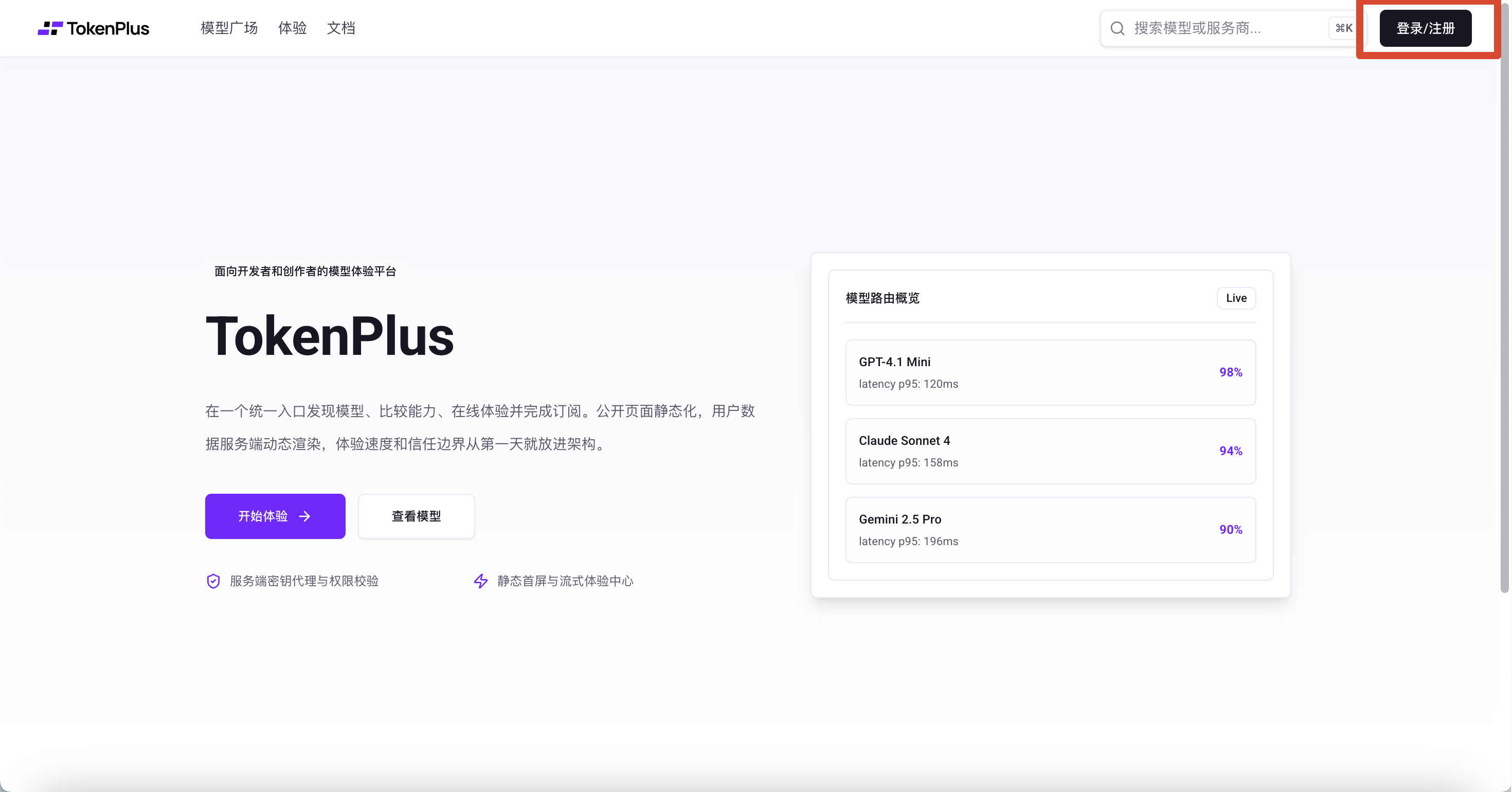
Task: Click latency p95: 120ms text
Action: click(x=908, y=384)
